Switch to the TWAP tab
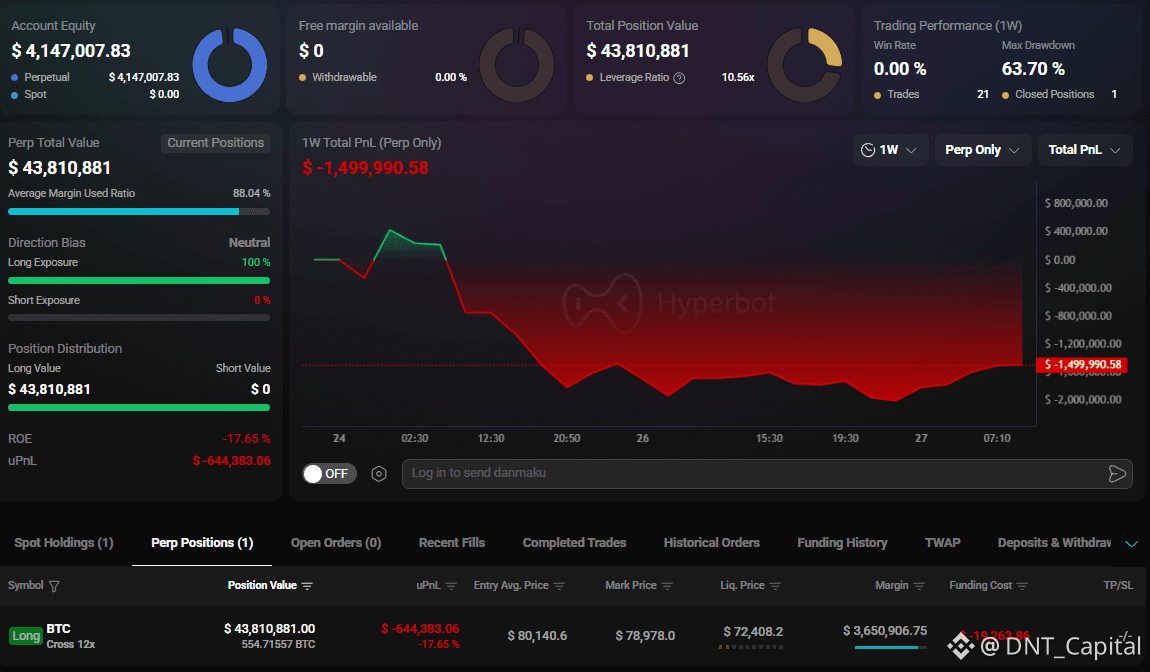Image resolution: width=1150 pixels, height=672 pixels. (x=942, y=543)
